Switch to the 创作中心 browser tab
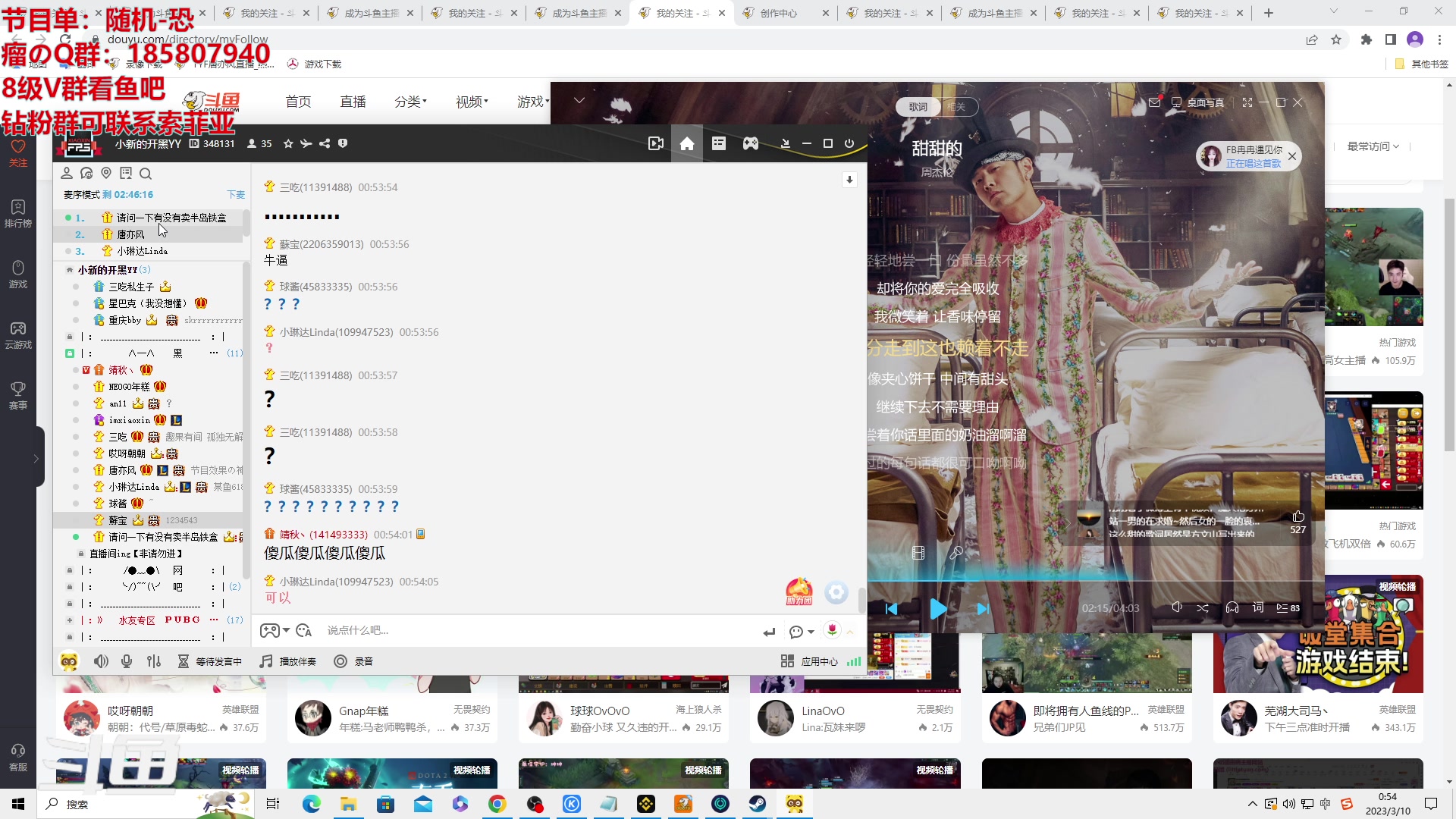 pyautogui.click(x=786, y=13)
